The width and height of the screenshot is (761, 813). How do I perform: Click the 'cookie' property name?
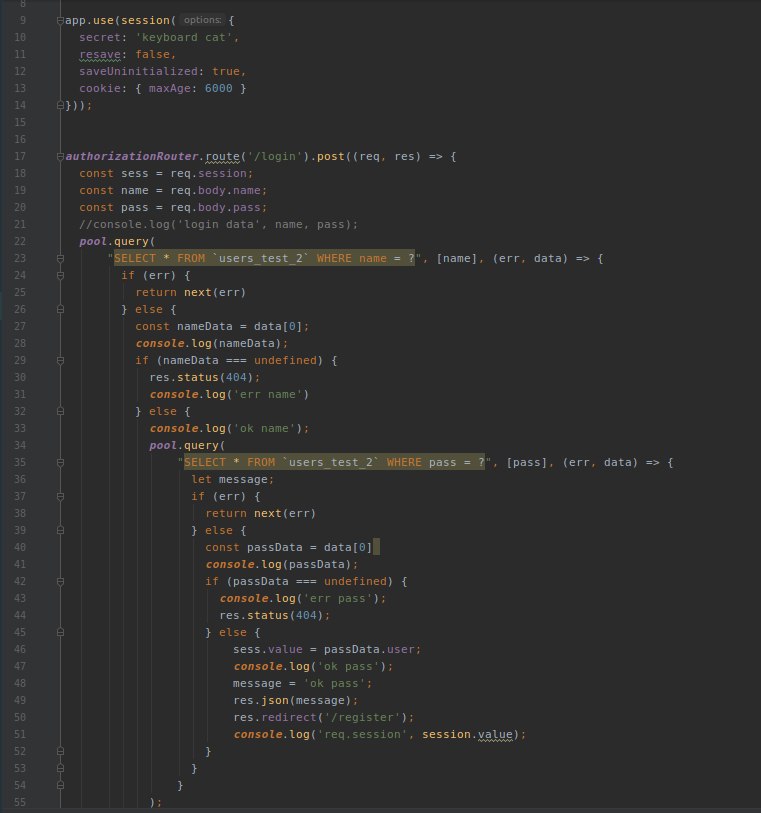click(x=100, y=89)
